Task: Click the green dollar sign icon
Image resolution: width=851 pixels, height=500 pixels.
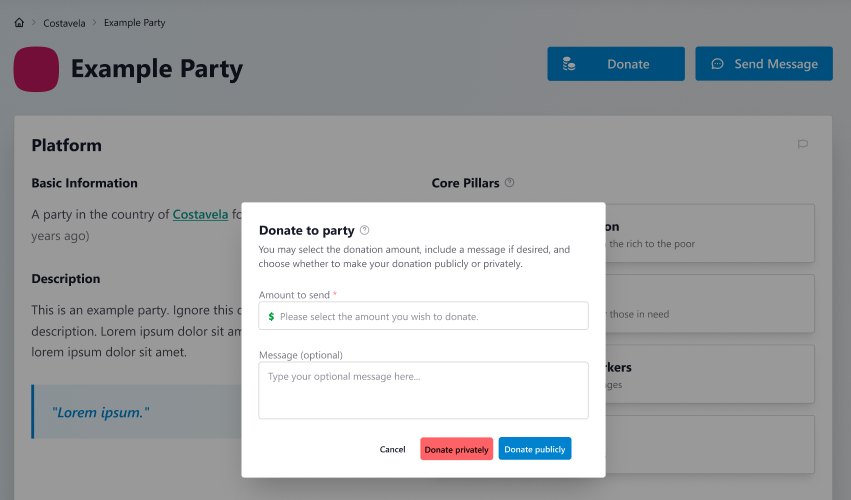Action: (271, 316)
